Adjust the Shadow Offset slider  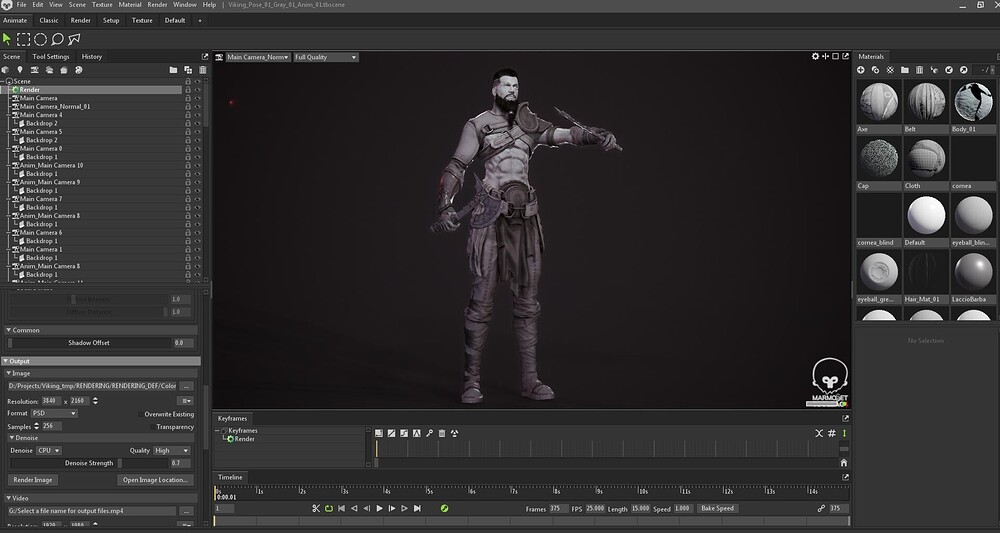(89, 343)
